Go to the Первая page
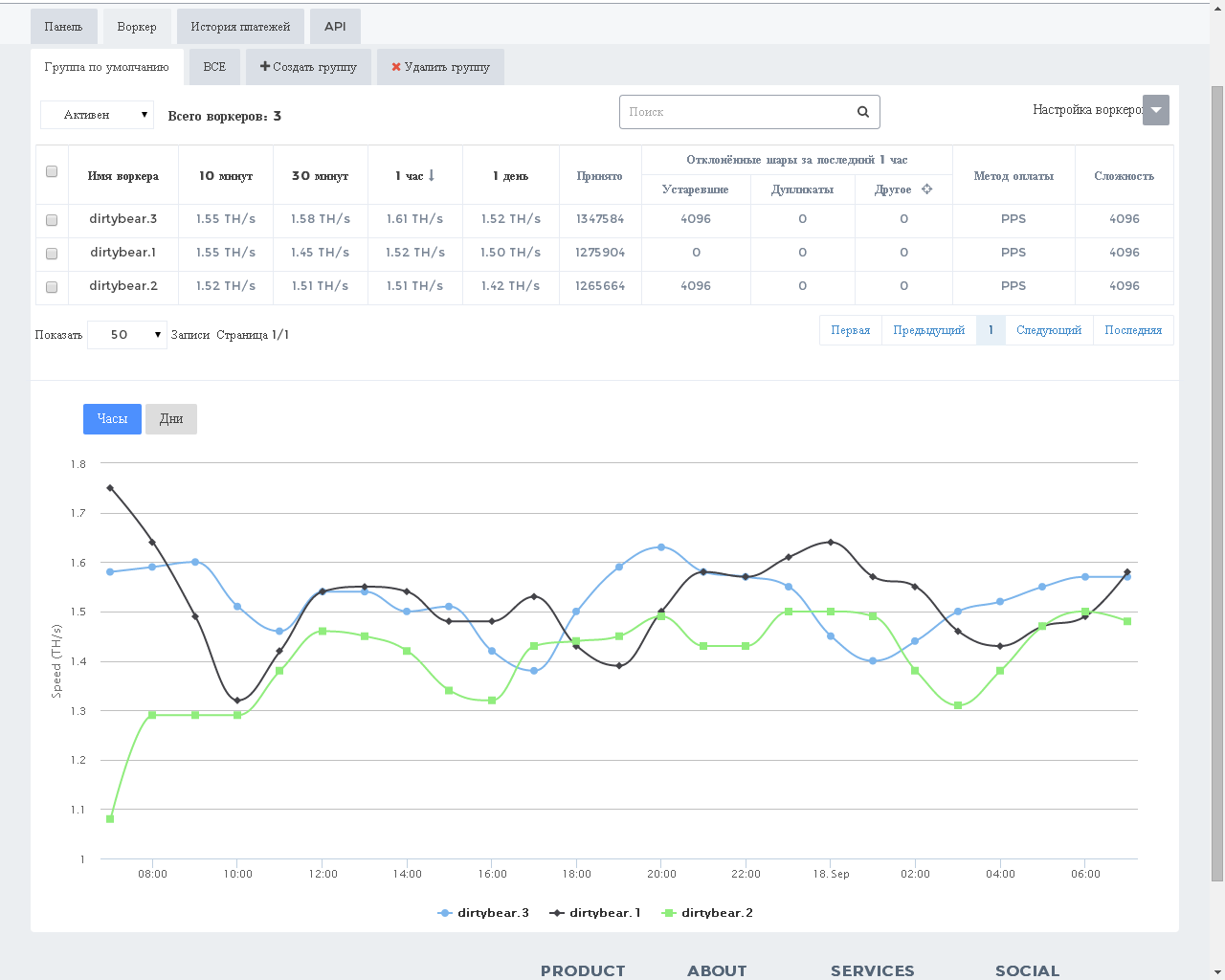This screenshot has height=980, width=1225. pyautogui.click(x=851, y=330)
